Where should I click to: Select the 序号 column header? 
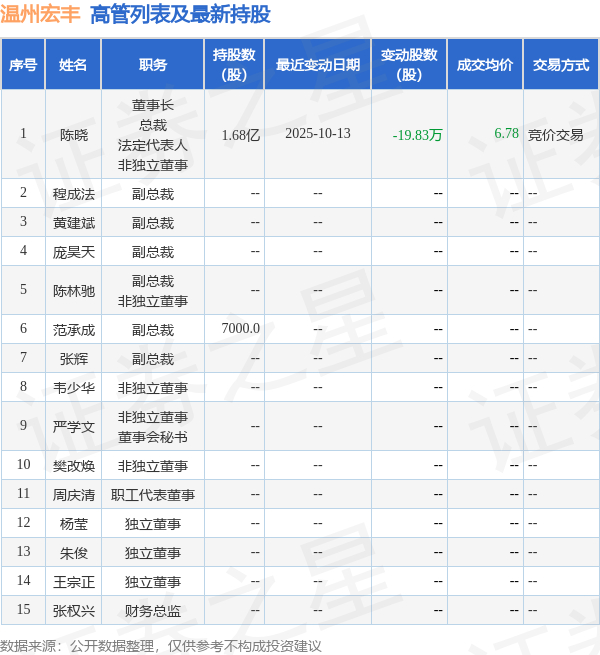point(23,65)
